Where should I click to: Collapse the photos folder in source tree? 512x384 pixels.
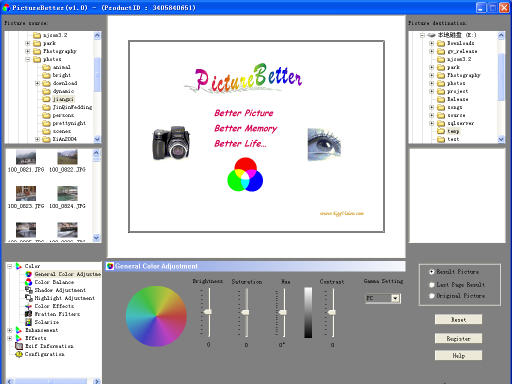point(28,59)
